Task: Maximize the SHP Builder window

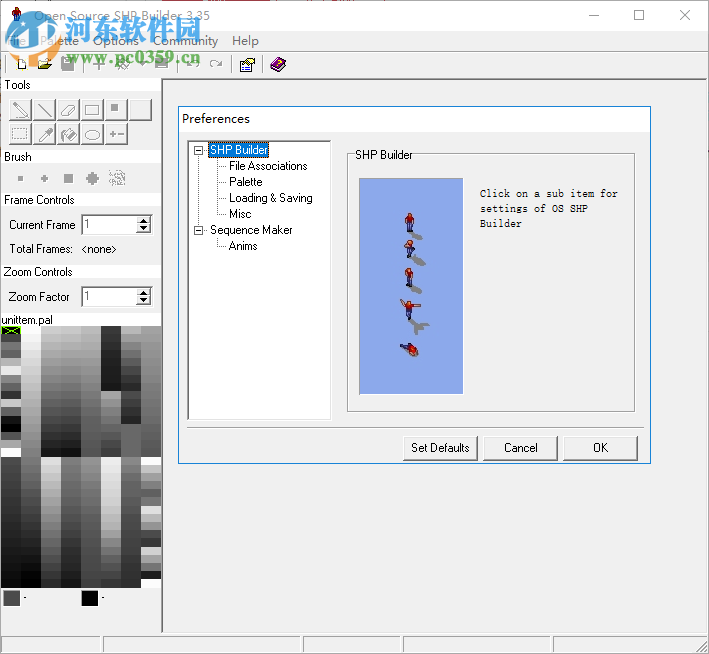Action: [x=639, y=15]
